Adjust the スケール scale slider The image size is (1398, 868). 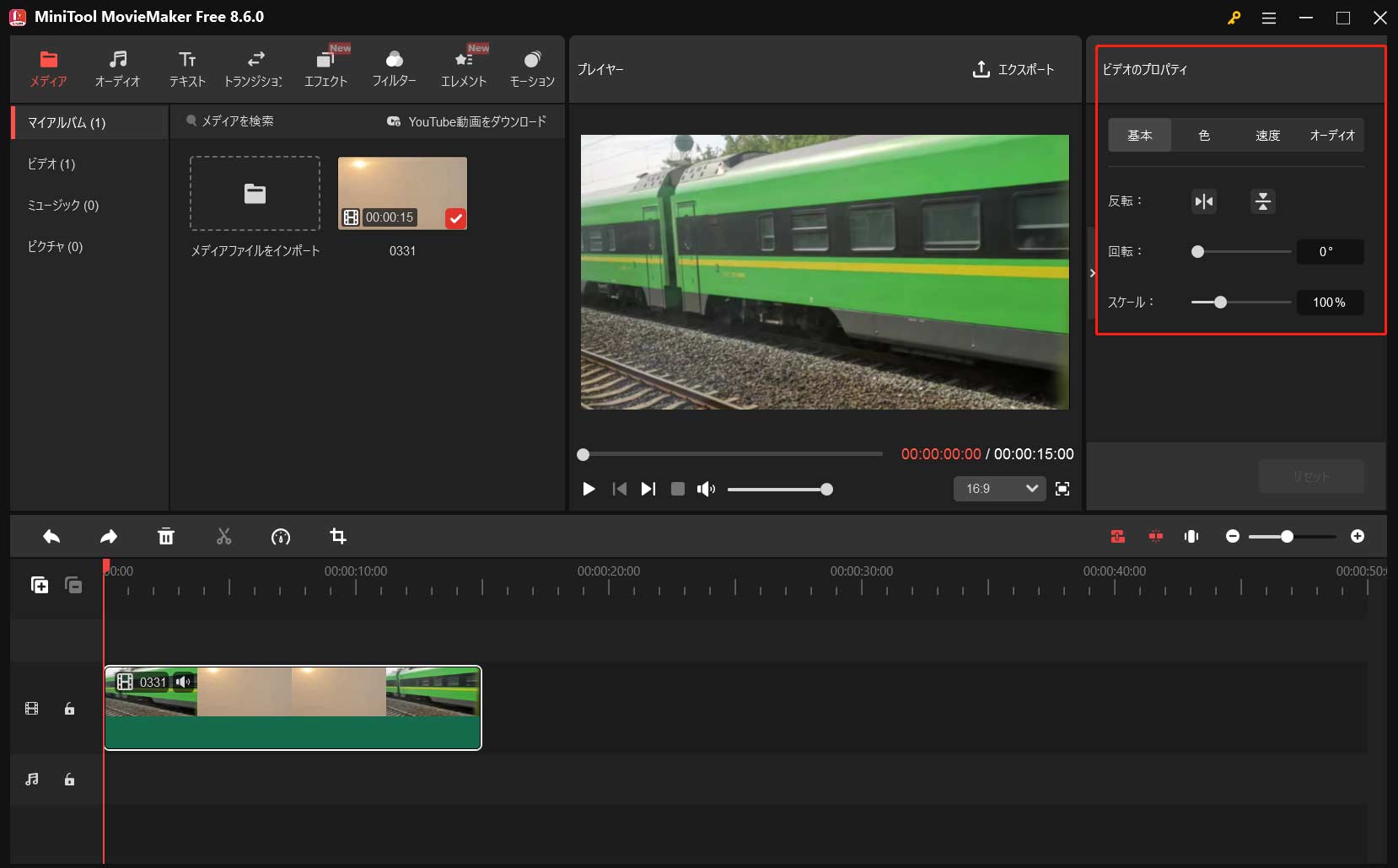(x=1240, y=302)
